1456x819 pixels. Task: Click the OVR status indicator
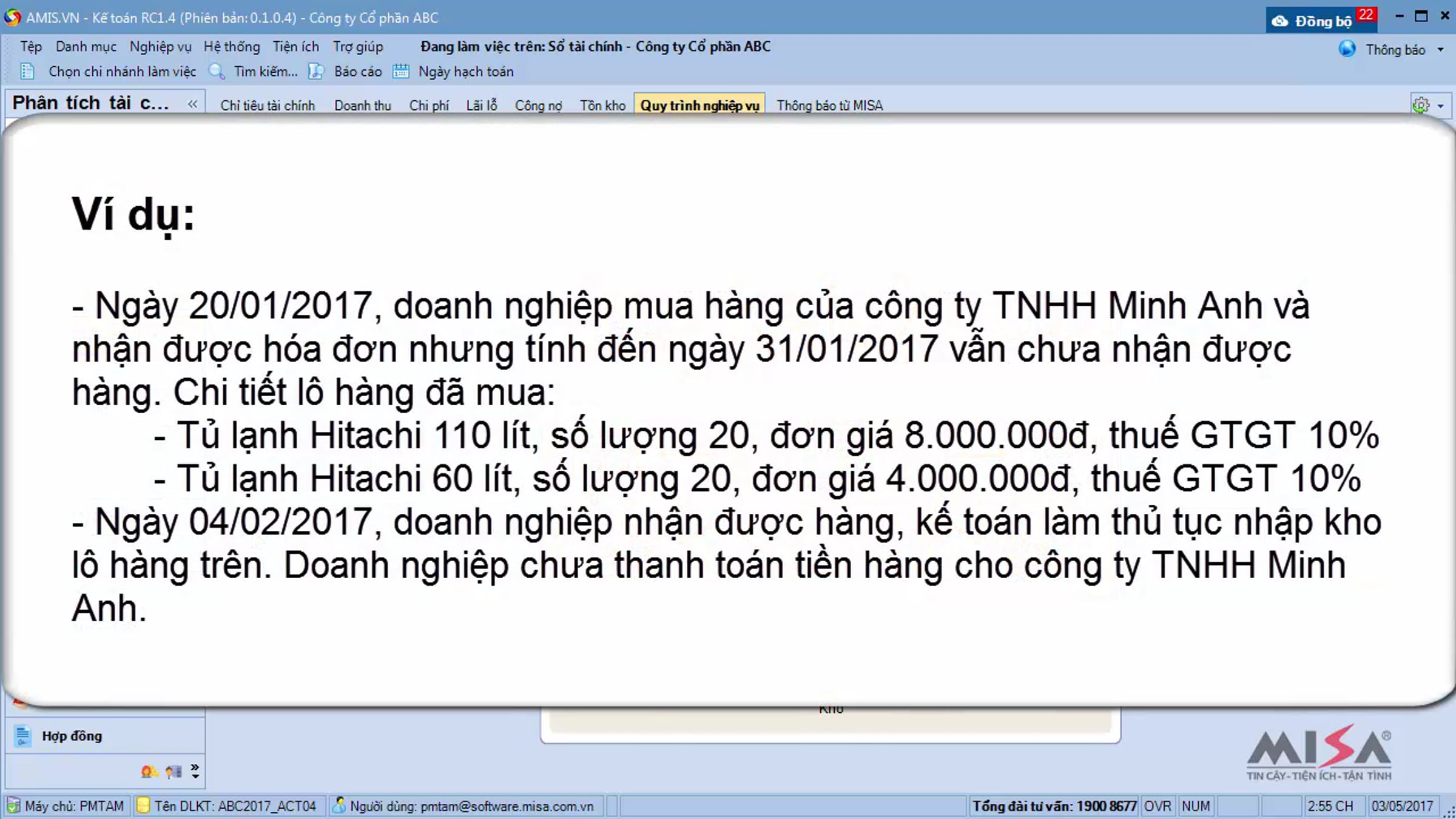[1158, 806]
